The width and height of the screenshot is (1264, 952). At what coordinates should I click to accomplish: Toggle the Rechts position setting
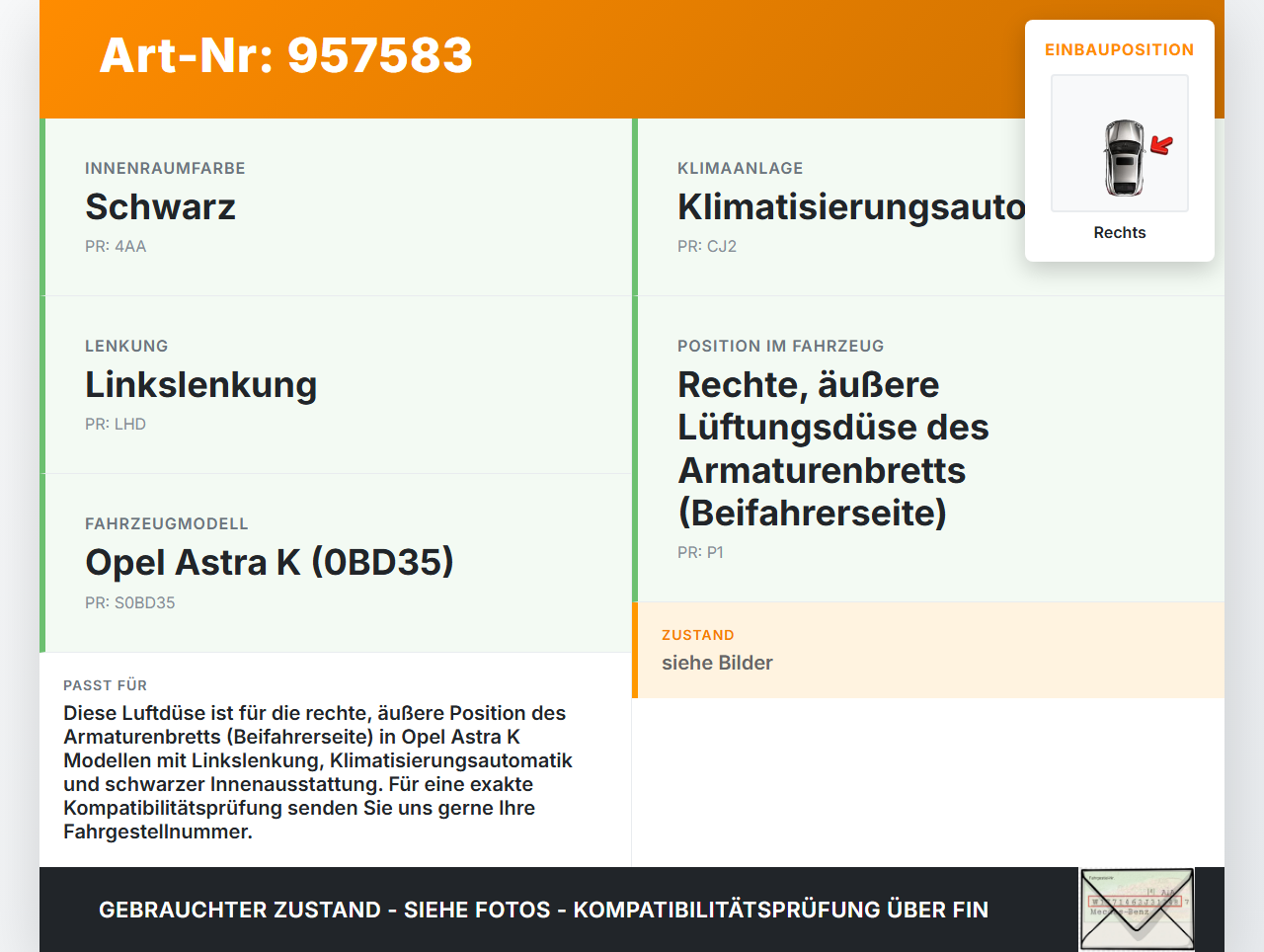(x=1119, y=232)
